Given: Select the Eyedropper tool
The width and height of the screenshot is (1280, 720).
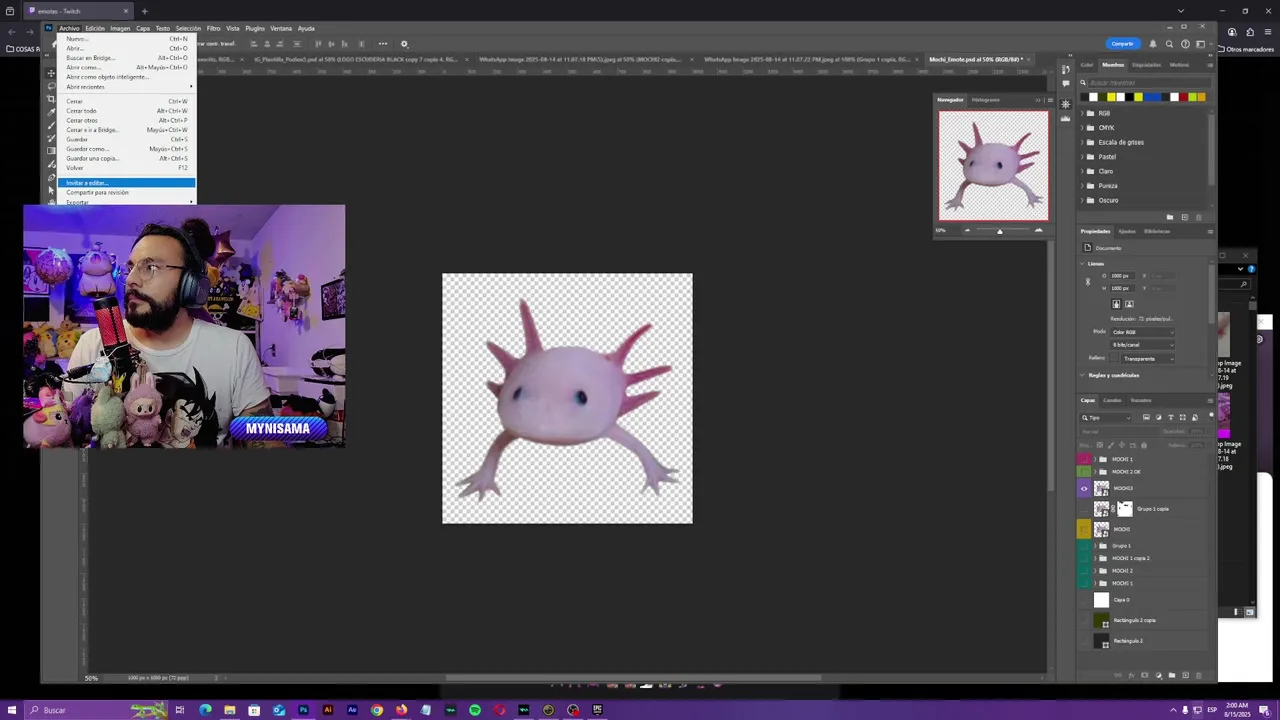Looking at the screenshot, I should pos(51,112).
